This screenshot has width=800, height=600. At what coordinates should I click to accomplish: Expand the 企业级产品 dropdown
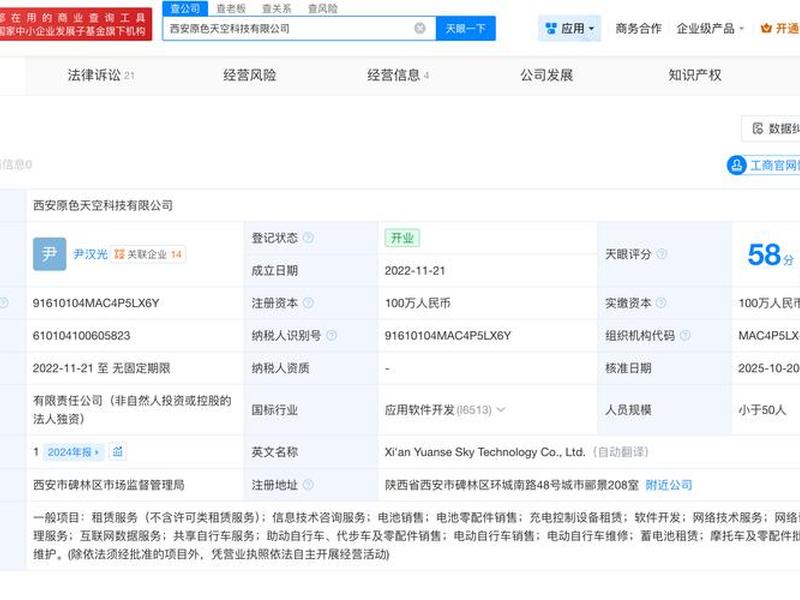(710, 28)
